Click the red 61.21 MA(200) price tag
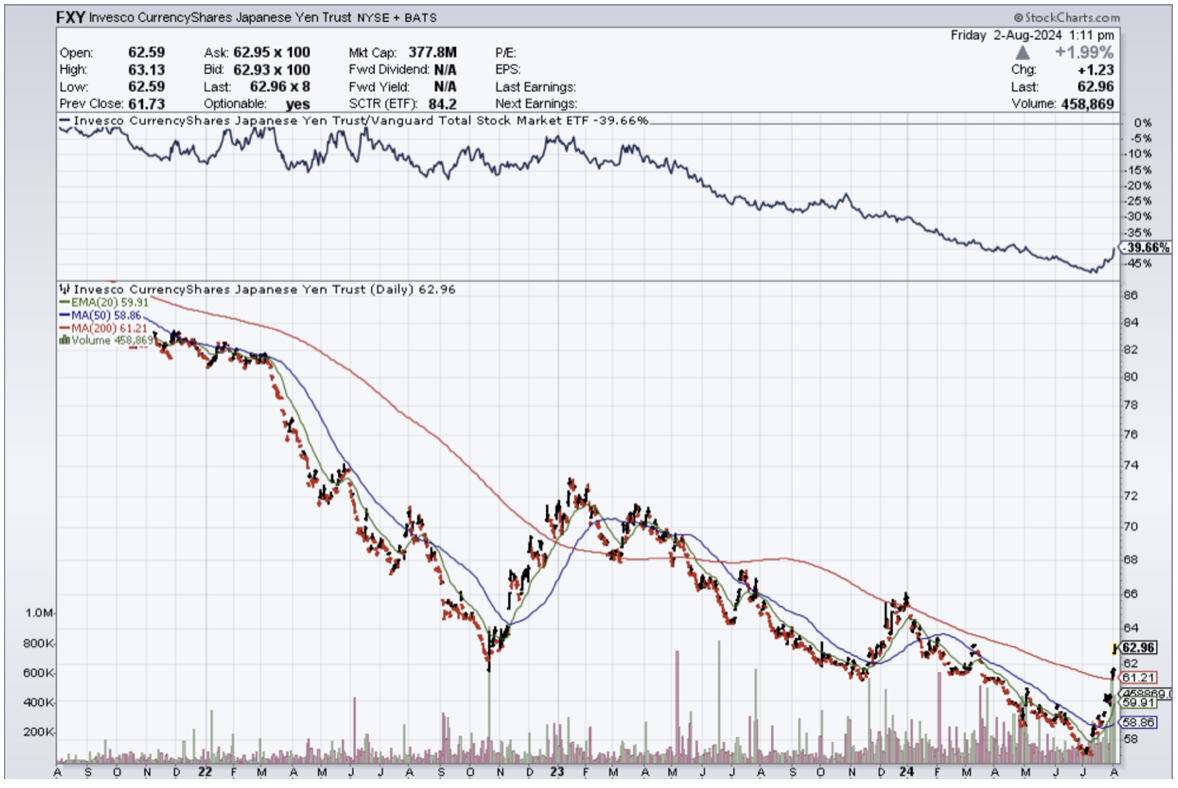Image resolution: width=1178 pixels, height=788 pixels. 1140,677
